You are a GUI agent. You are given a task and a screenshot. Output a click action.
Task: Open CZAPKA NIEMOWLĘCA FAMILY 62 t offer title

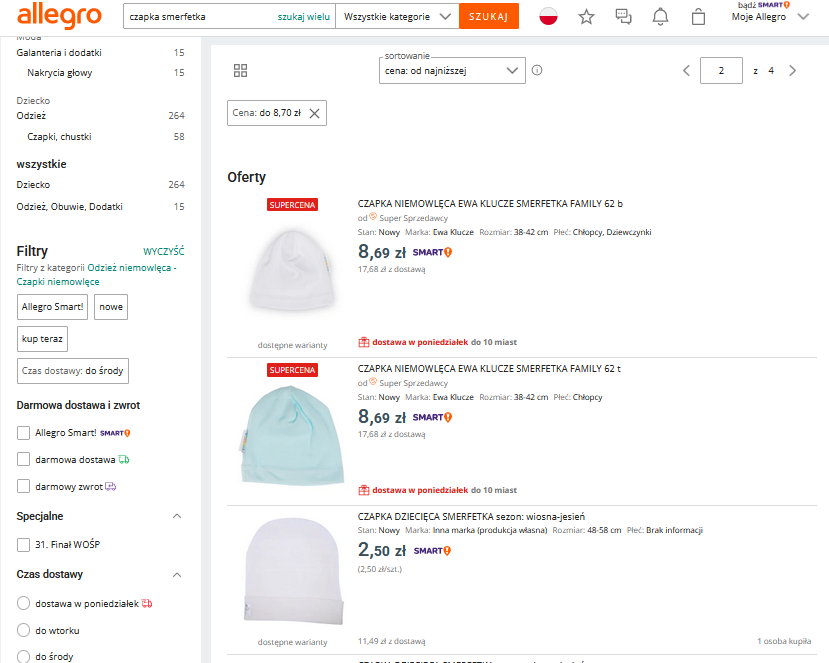(489, 369)
